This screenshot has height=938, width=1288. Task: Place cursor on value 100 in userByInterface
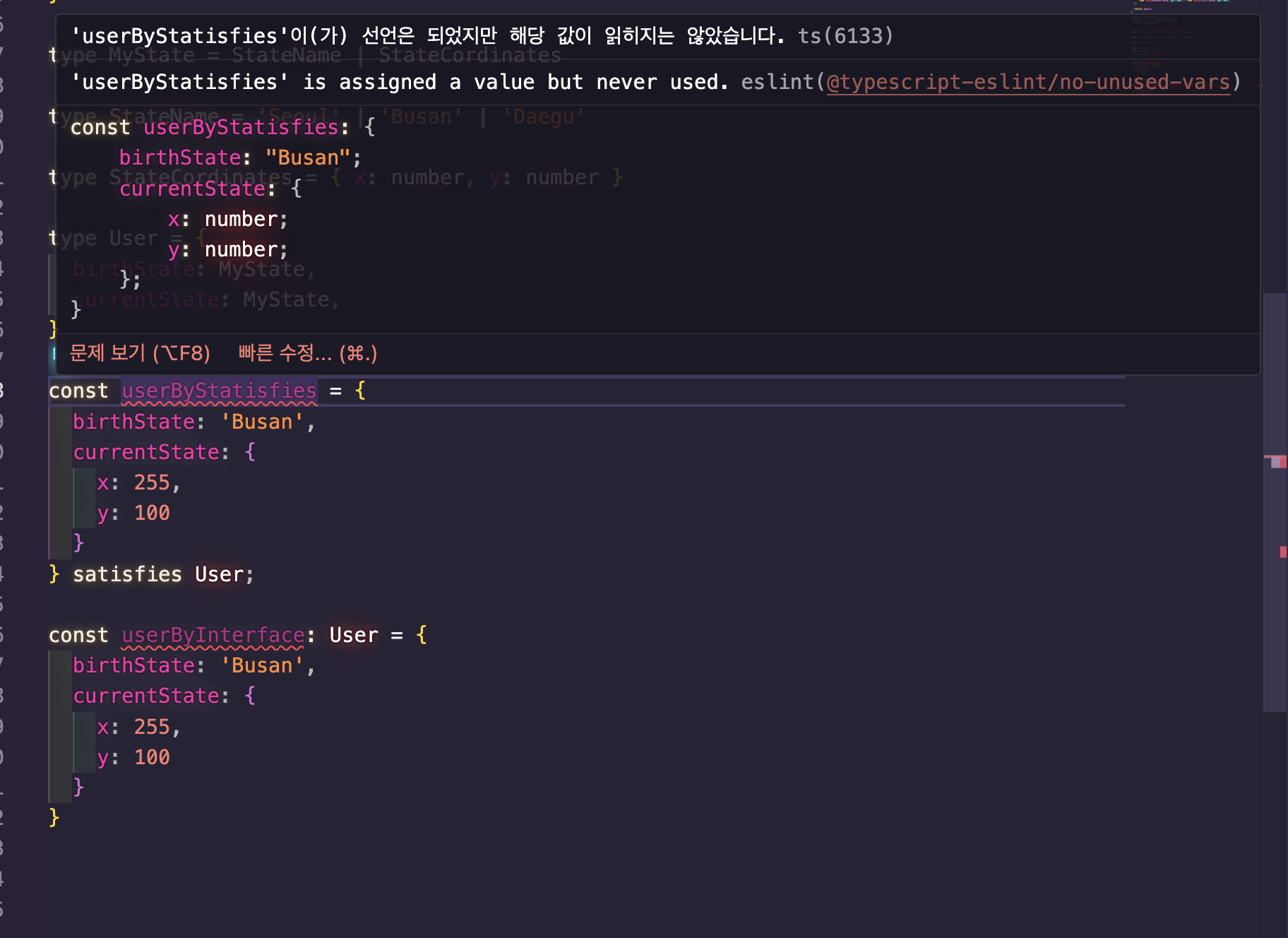pos(152,757)
